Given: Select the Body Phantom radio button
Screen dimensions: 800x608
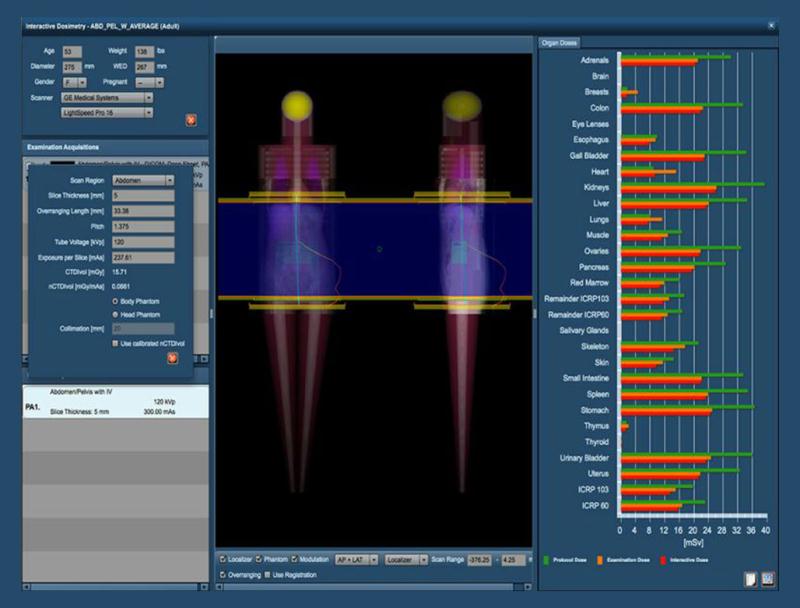Looking at the screenshot, I should [113, 300].
